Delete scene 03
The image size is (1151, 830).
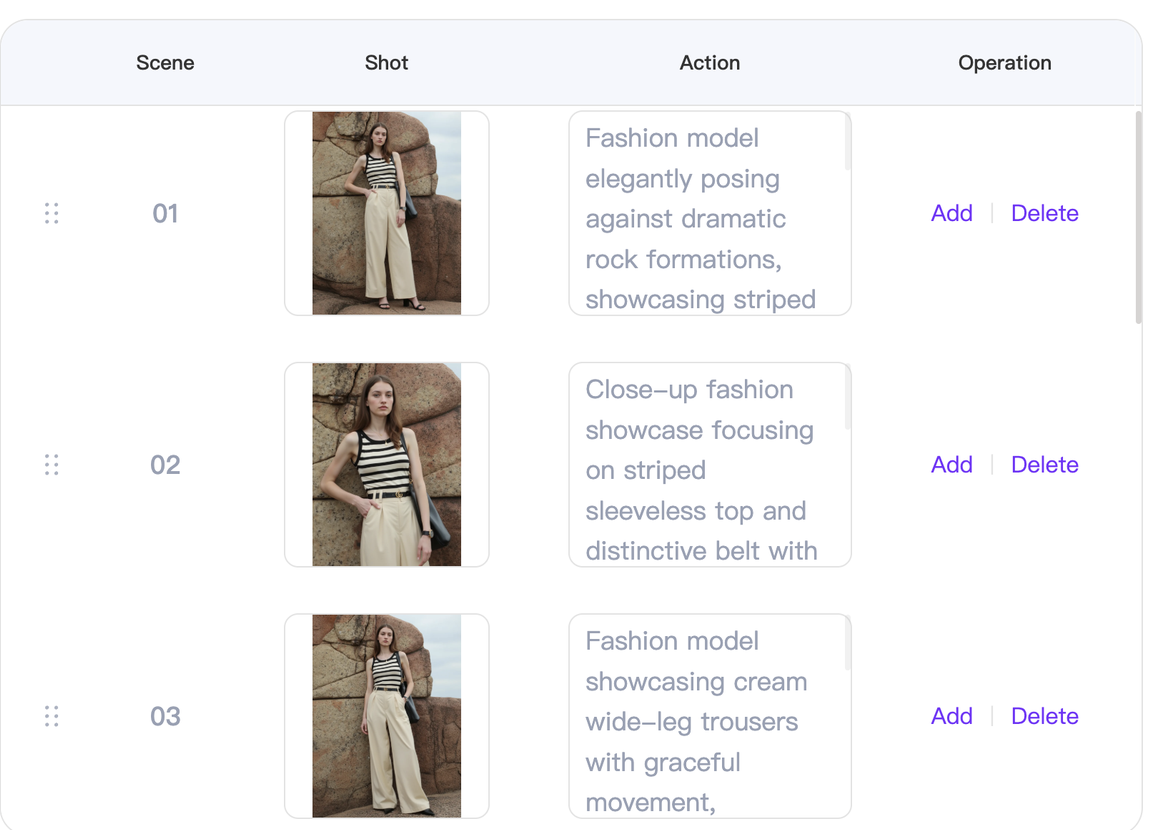click(x=1044, y=716)
